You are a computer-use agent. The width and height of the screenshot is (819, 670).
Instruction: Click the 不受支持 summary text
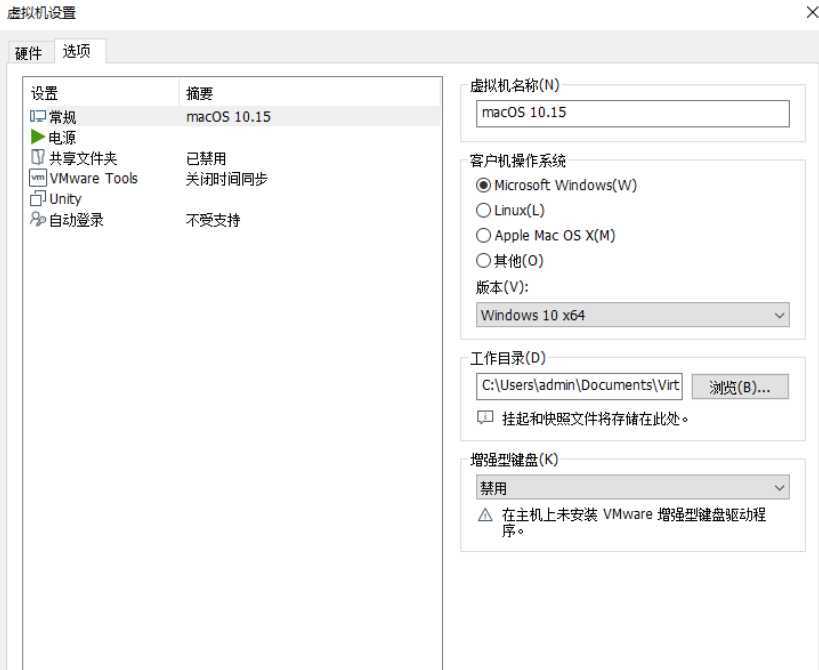pos(213,220)
